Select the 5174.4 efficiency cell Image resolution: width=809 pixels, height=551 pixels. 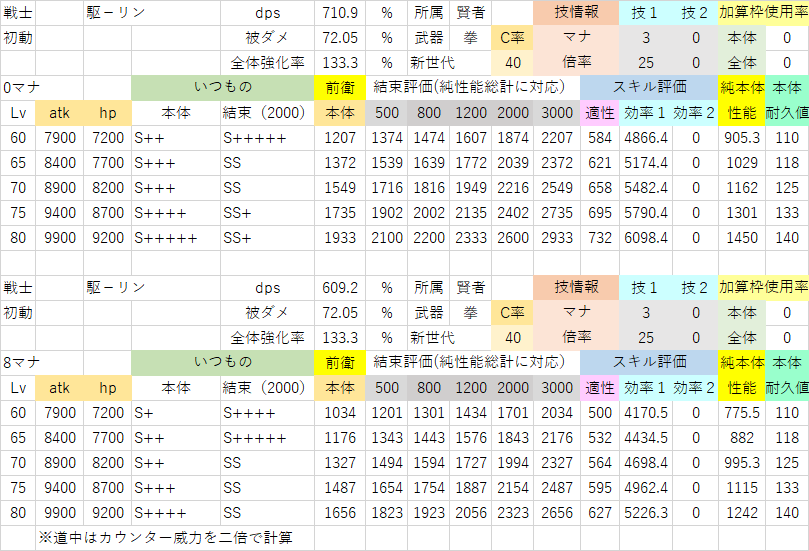(645, 163)
